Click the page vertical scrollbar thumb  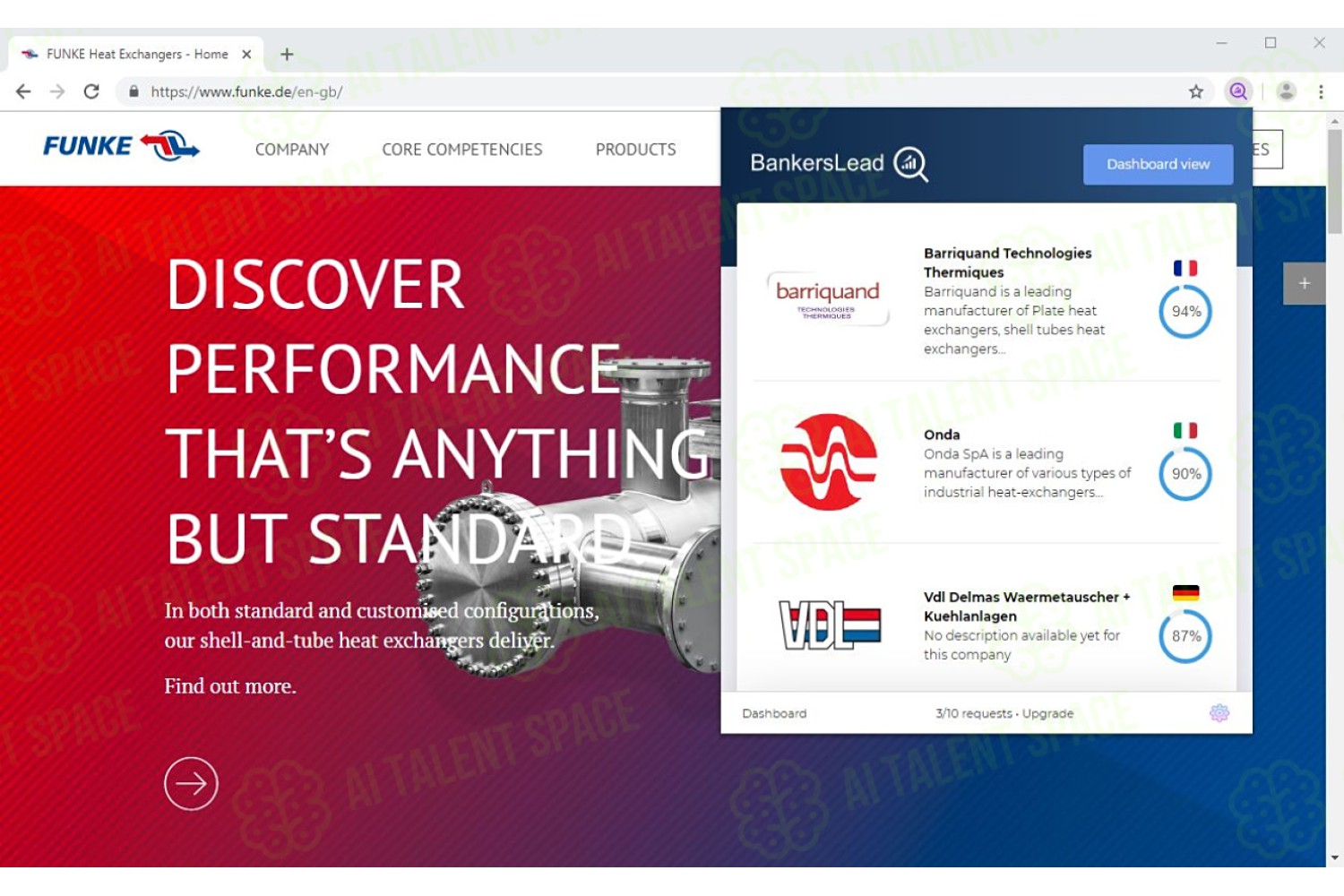[1335, 181]
